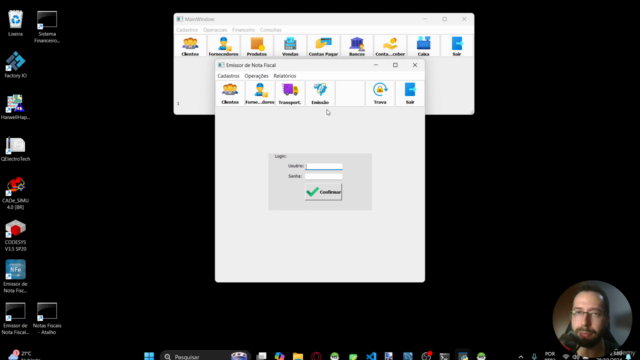Open Caixa in the MainWindow toolbar
640x360 pixels.
423,46
